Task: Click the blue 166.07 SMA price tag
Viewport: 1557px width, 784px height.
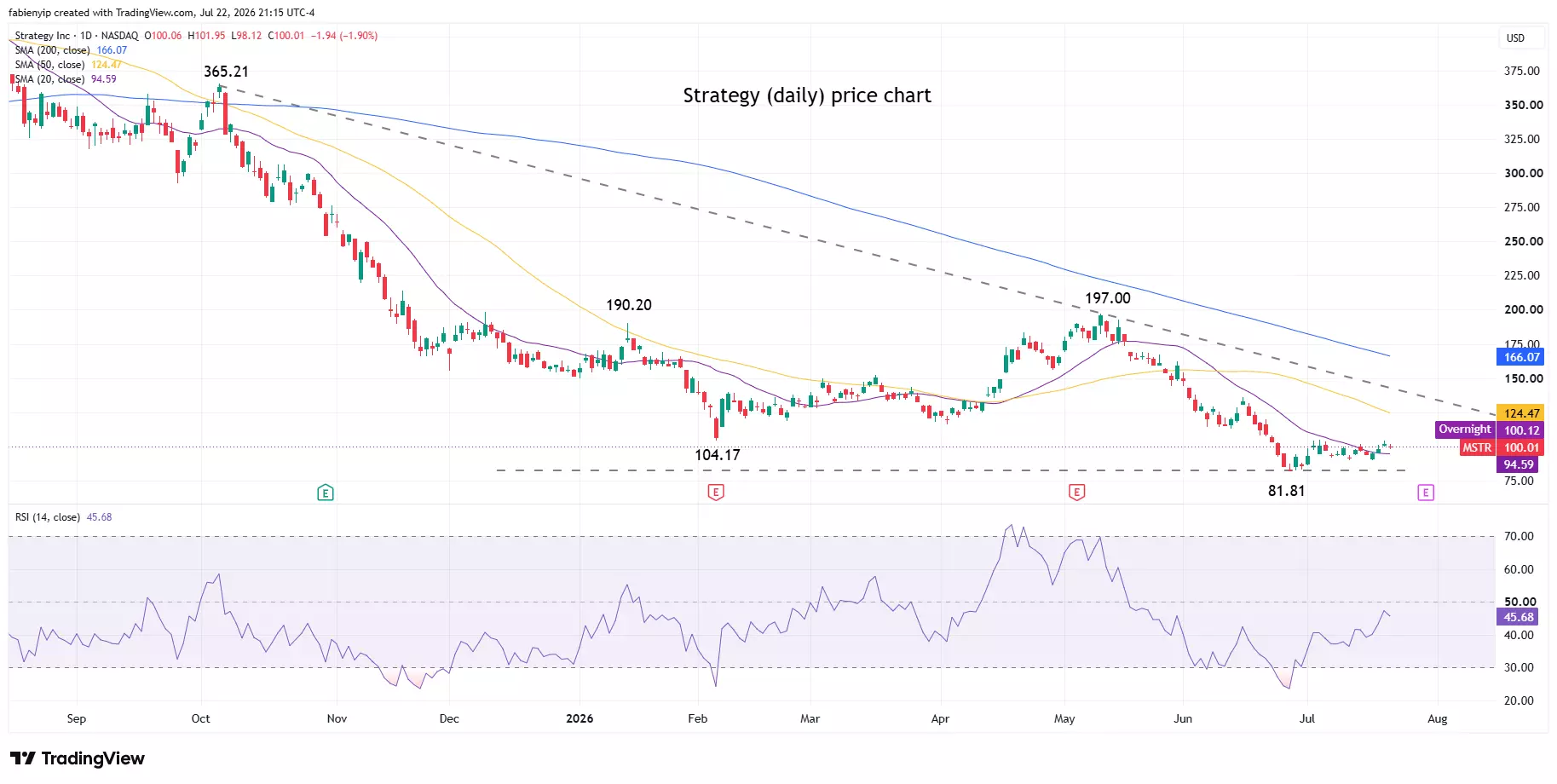Action: click(x=1521, y=357)
